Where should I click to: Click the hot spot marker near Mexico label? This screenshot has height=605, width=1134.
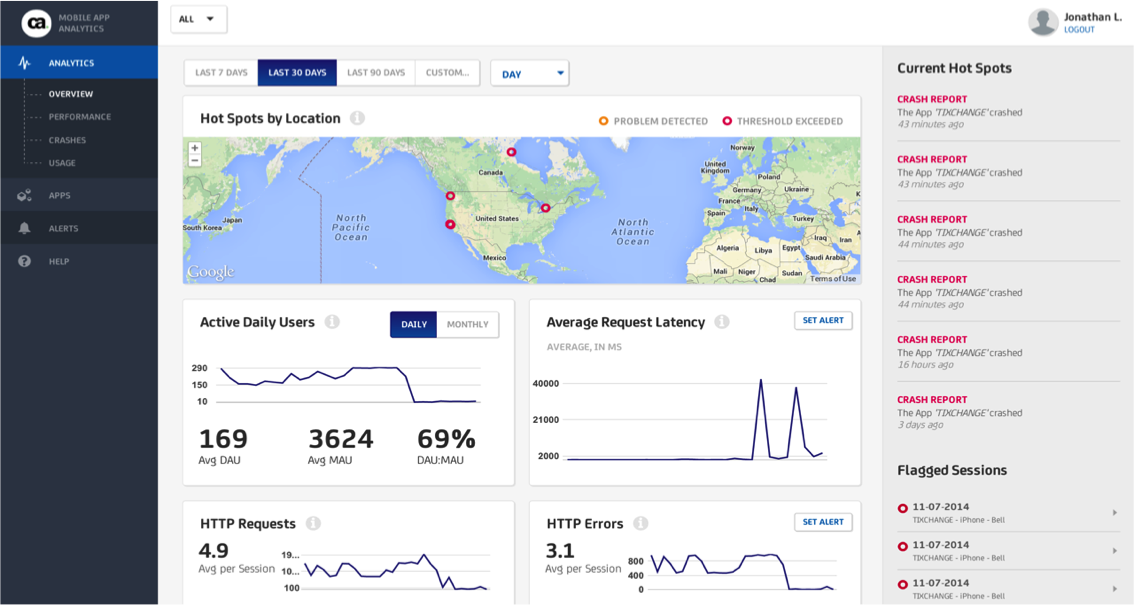pyautogui.click(x=450, y=225)
